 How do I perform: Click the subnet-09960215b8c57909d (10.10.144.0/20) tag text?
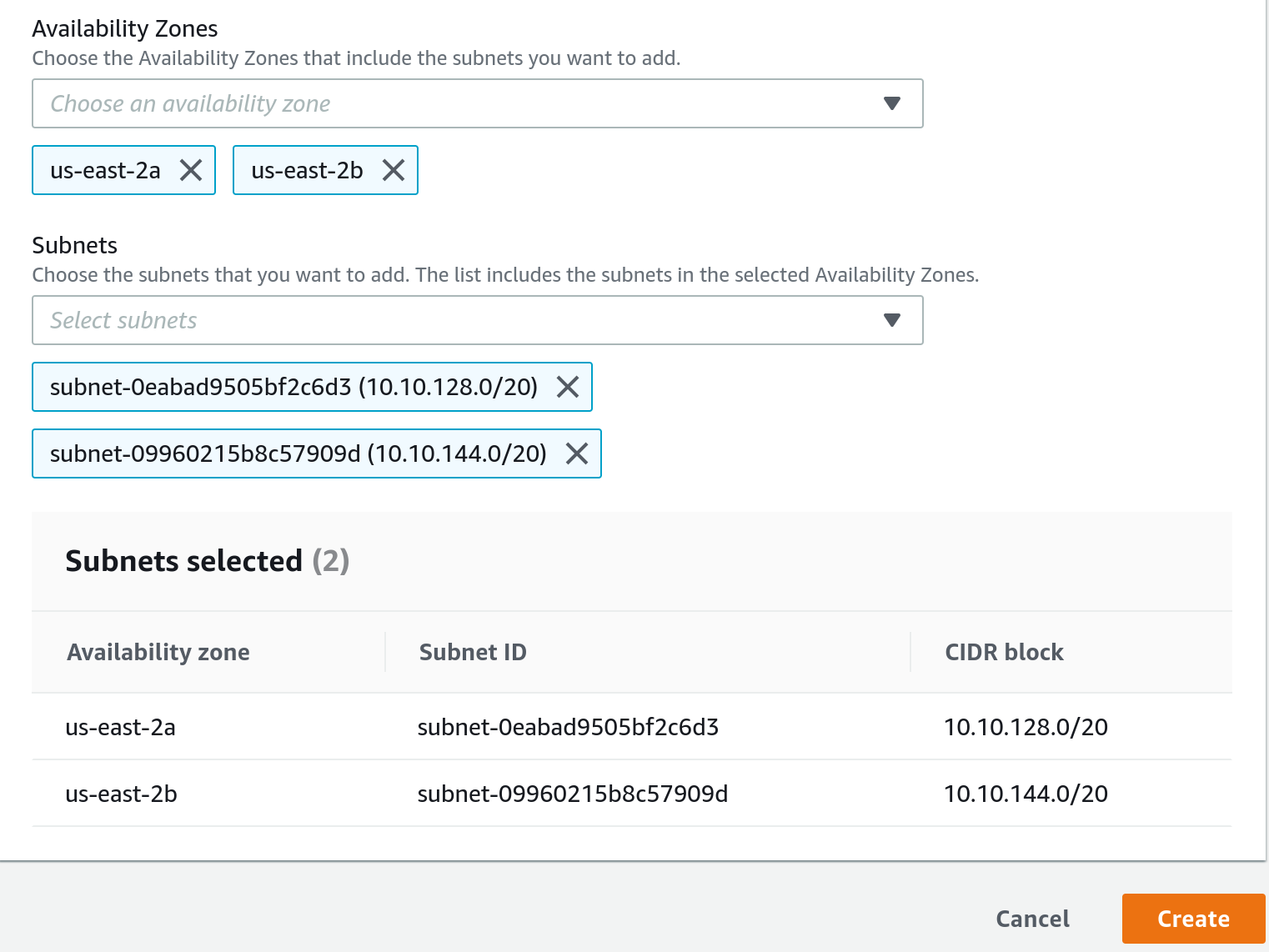298,453
